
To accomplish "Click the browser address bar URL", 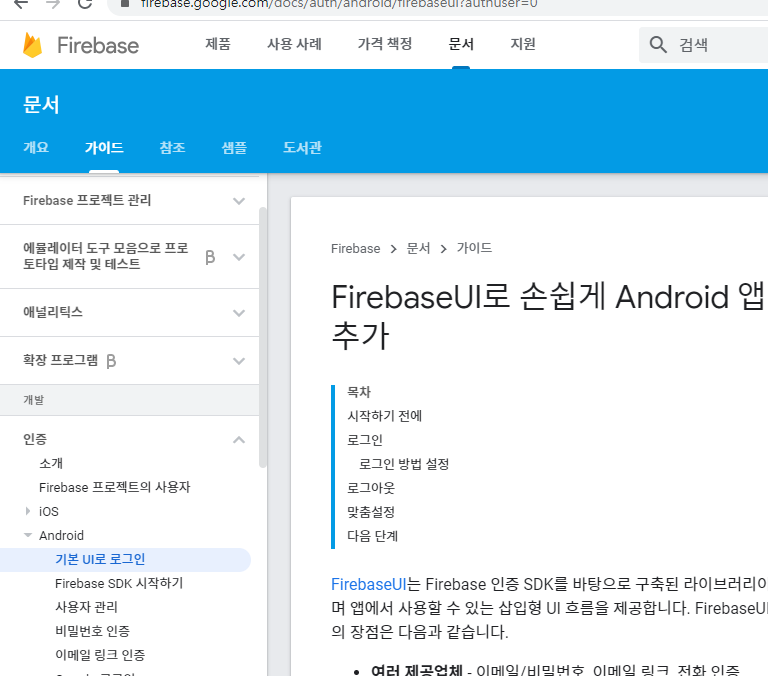I will pos(339,4).
